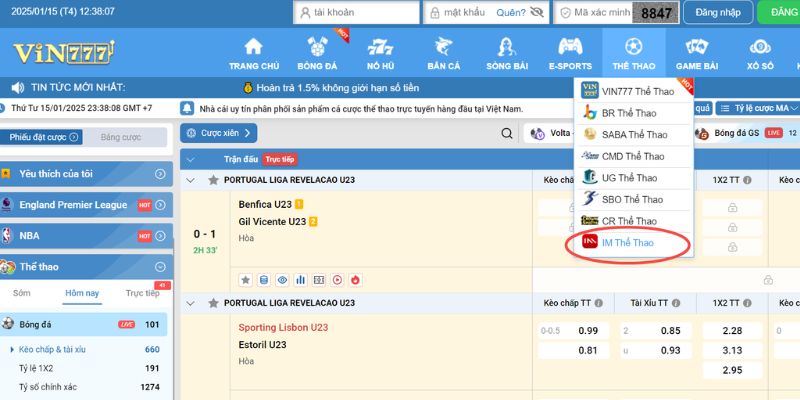Viewport: 800px width, 400px height.
Task: Focus the tài khoản username field
Action: tap(356, 12)
